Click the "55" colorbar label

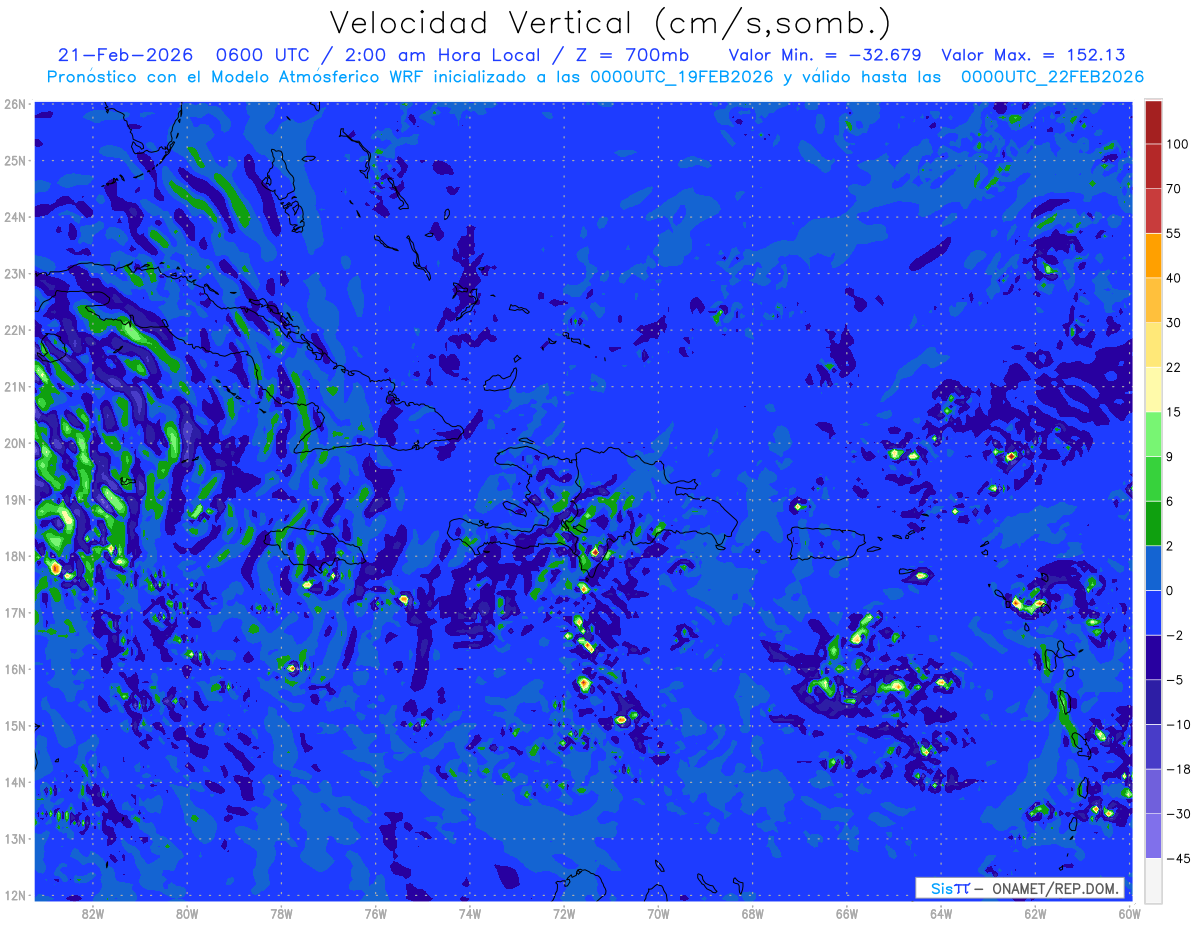1175,233
